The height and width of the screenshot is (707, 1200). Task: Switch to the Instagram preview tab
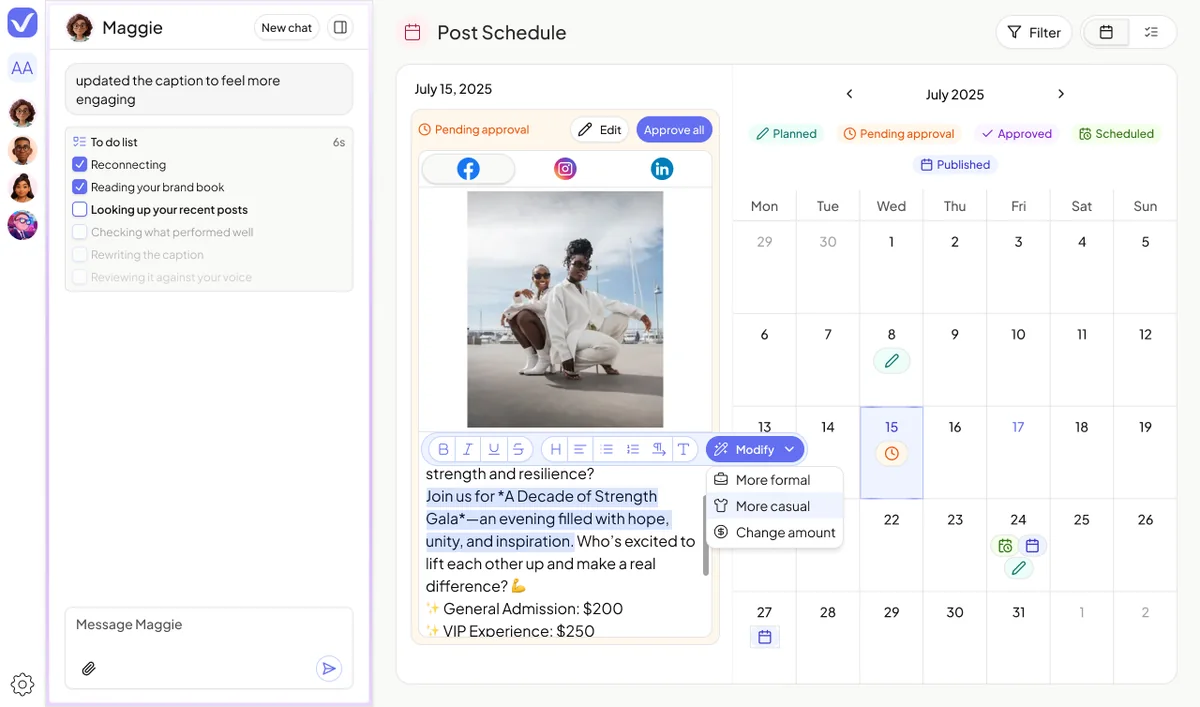565,169
